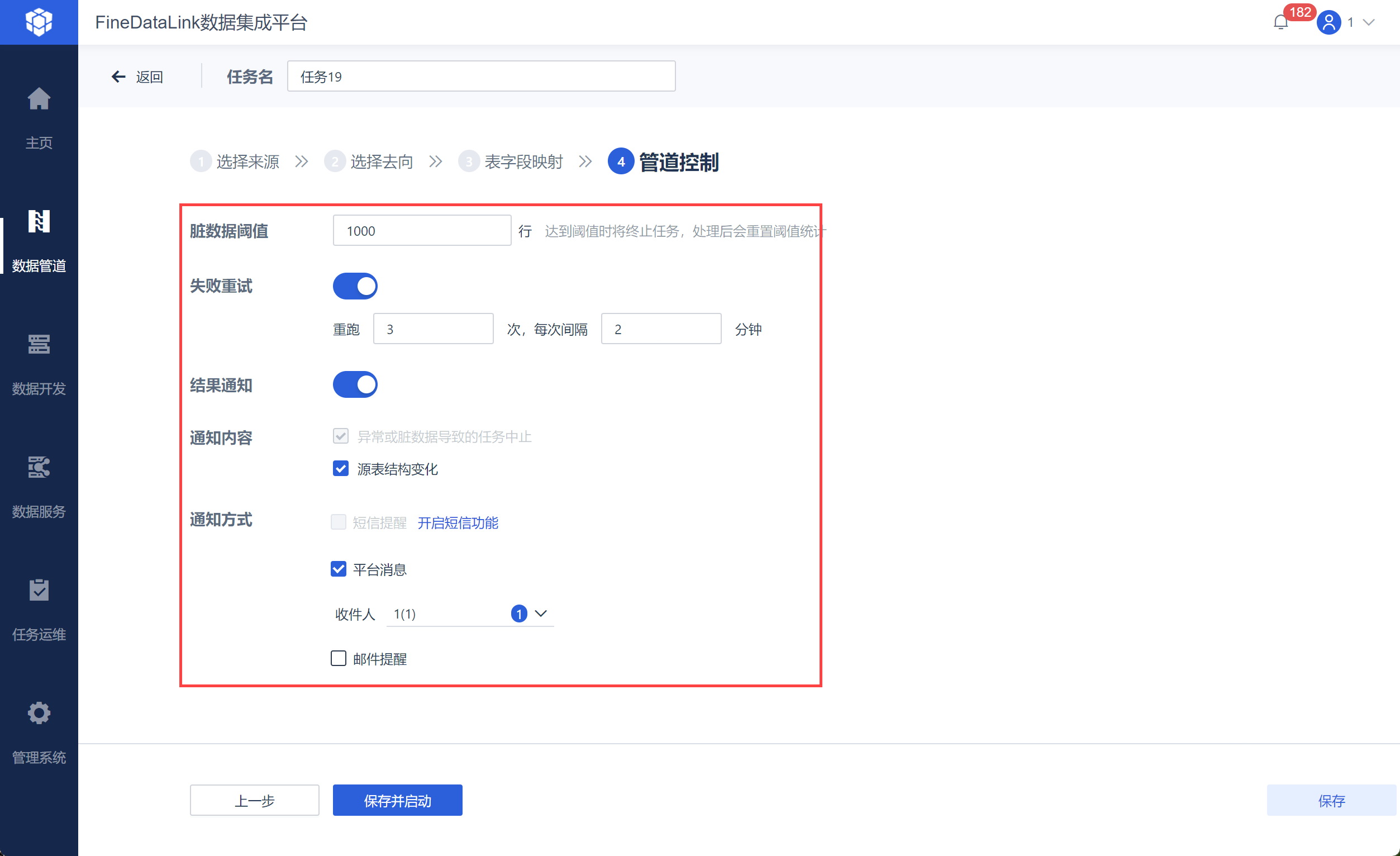Click the 保存并启动 button
Screen dimensions: 1400x856
[x=397, y=800]
